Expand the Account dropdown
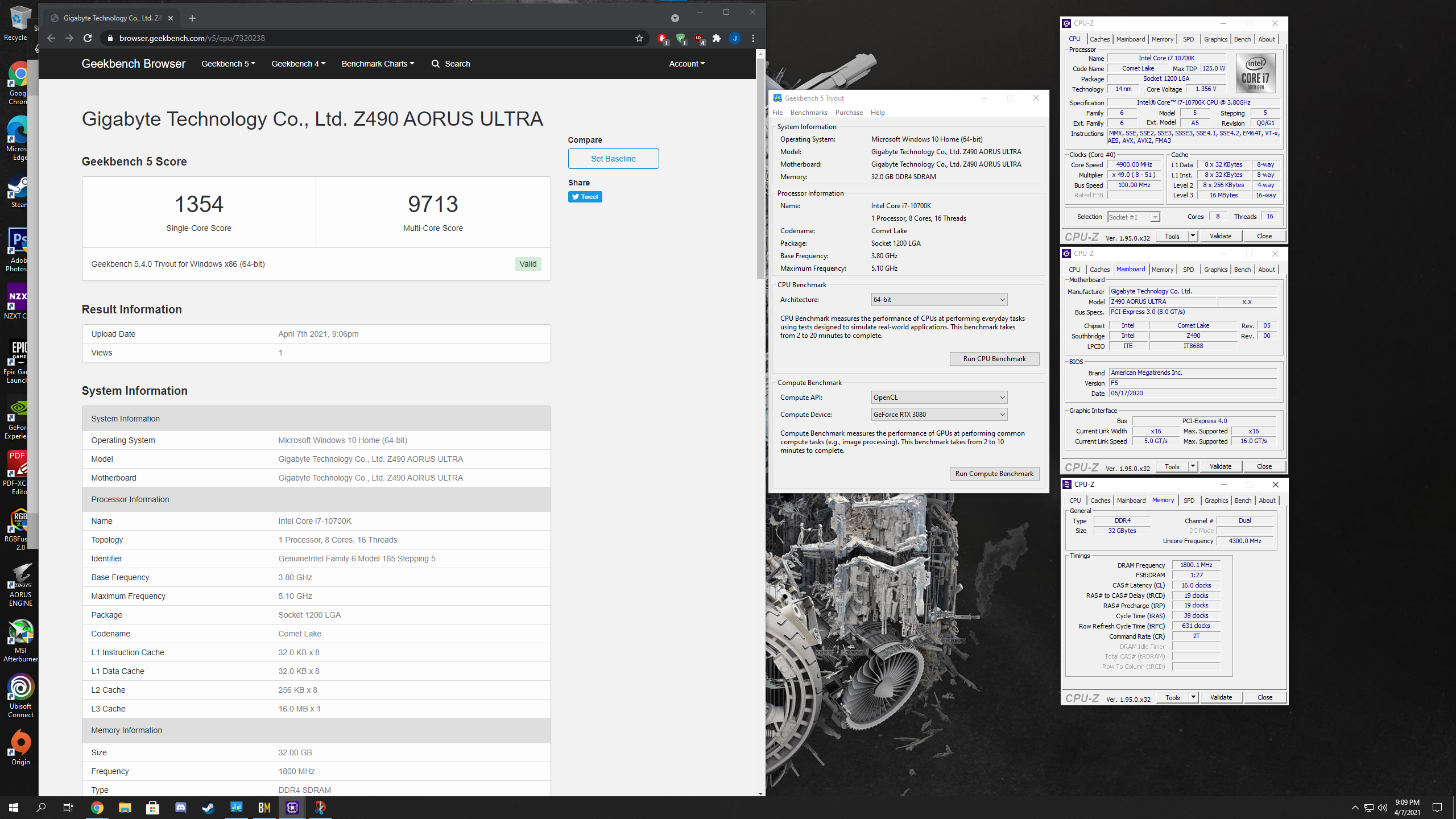This screenshot has height=819, width=1456. (x=686, y=64)
